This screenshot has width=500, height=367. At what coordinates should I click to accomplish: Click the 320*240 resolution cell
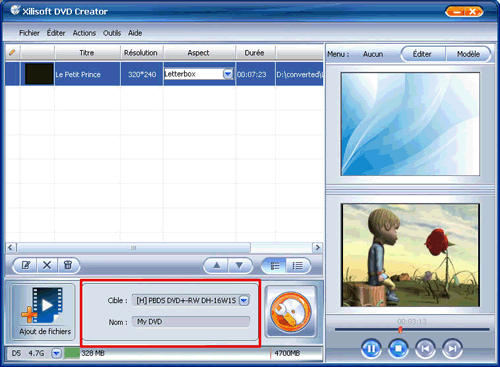coord(142,74)
